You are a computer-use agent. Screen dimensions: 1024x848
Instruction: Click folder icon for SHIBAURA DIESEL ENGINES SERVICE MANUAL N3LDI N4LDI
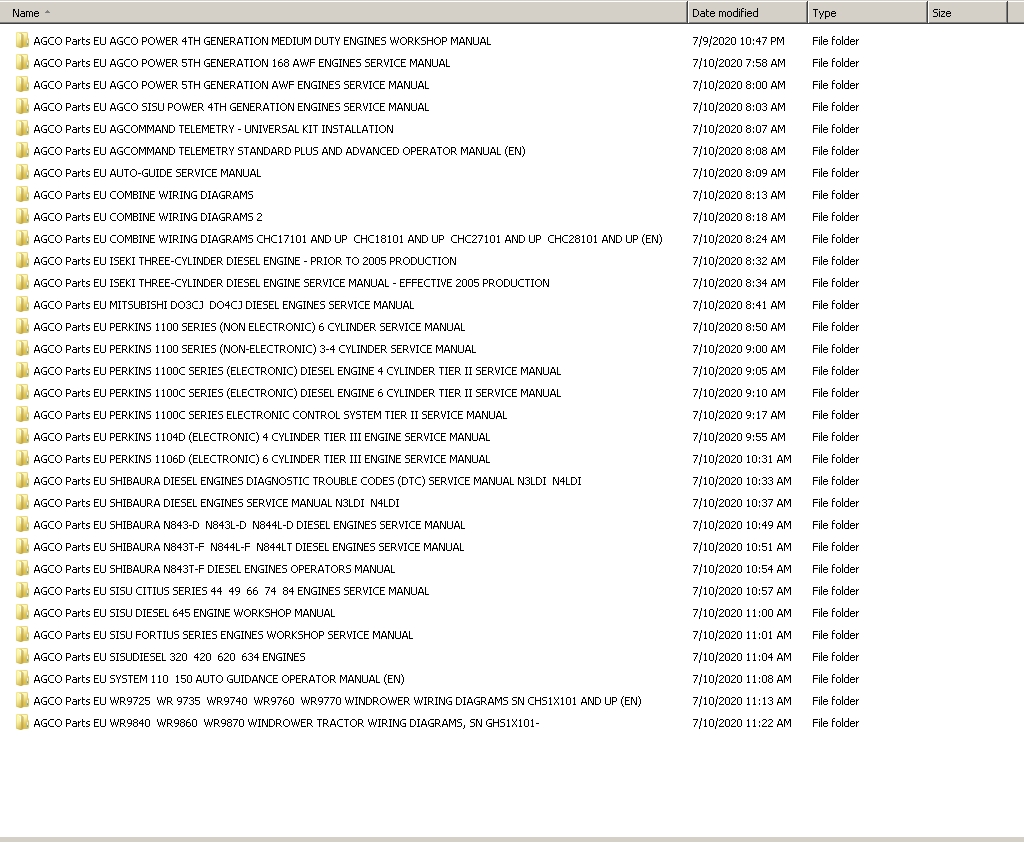pyautogui.click(x=22, y=502)
